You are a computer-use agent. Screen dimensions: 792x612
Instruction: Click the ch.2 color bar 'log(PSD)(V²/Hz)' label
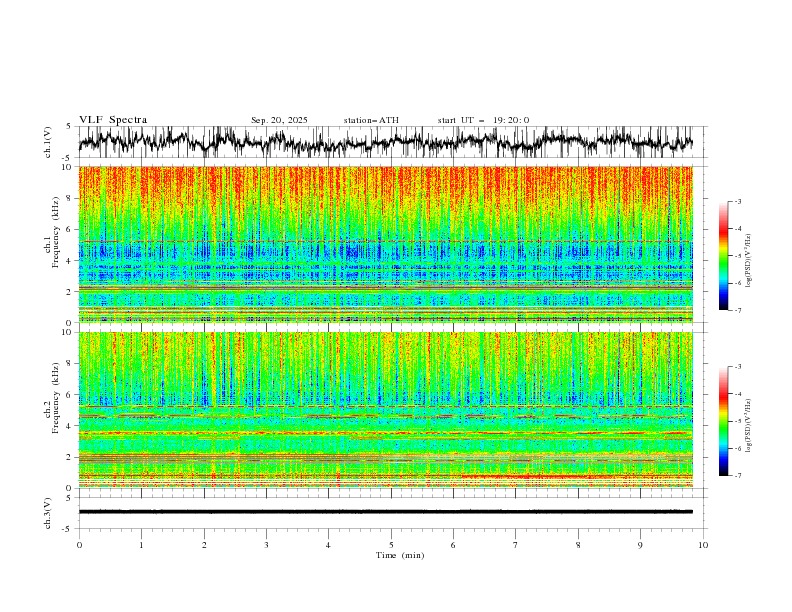coord(749,425)
